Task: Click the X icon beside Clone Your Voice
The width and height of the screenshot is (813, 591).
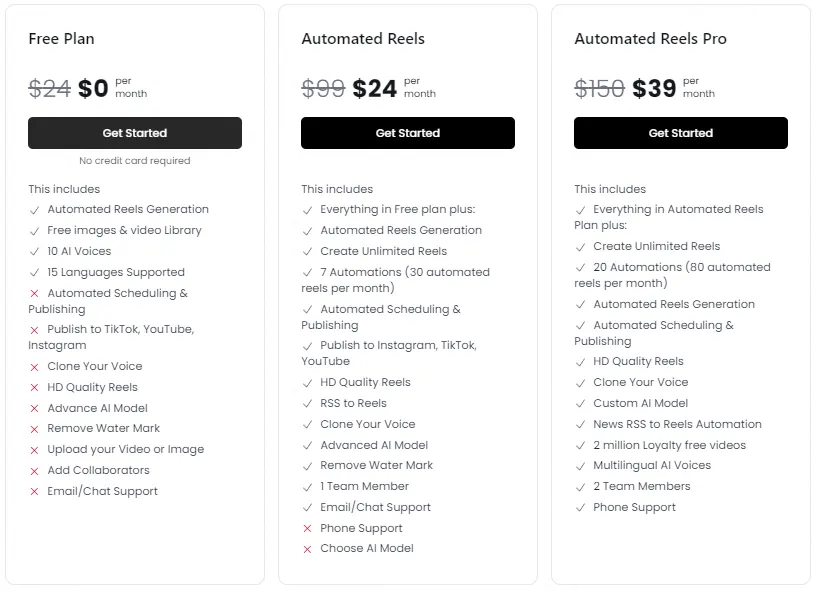Action: [35, 366]
